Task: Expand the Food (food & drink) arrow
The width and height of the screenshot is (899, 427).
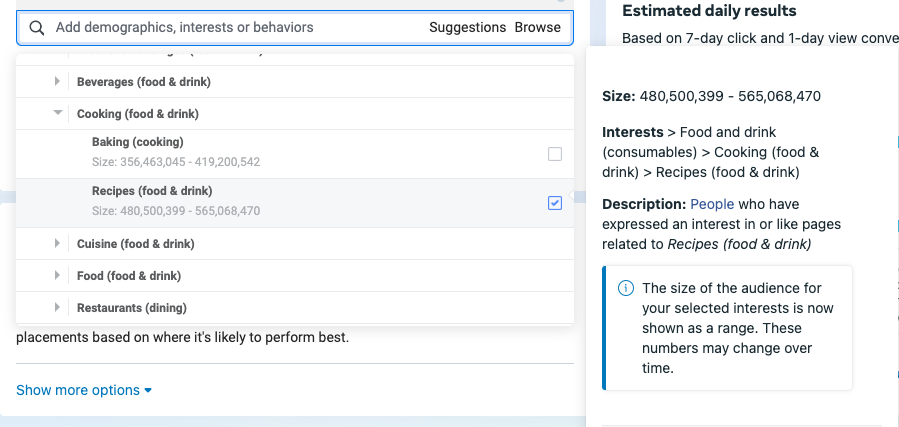Action: tap(58, 276)
